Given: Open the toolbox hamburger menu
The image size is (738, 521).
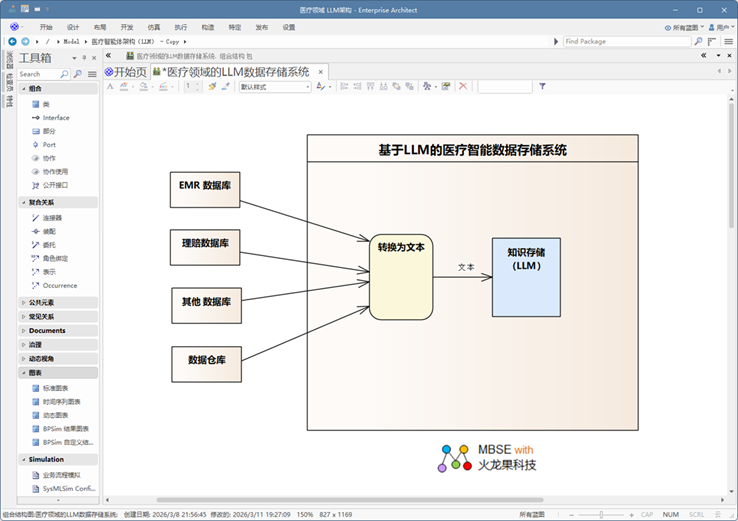Looking at the screenshot, I should (92, 74).
